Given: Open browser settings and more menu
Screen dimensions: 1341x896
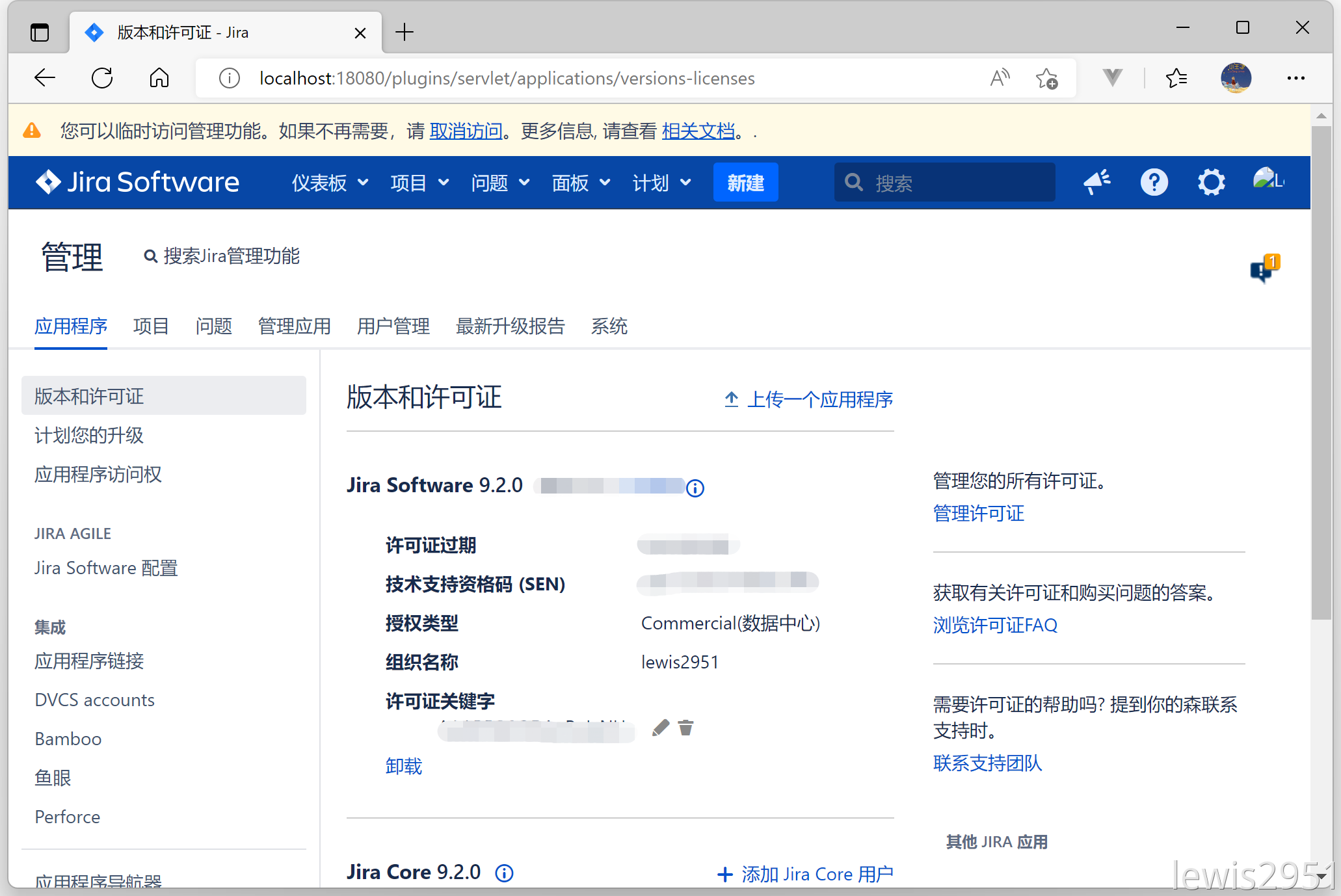Looking at the screenshot, I should point(1295,78).
